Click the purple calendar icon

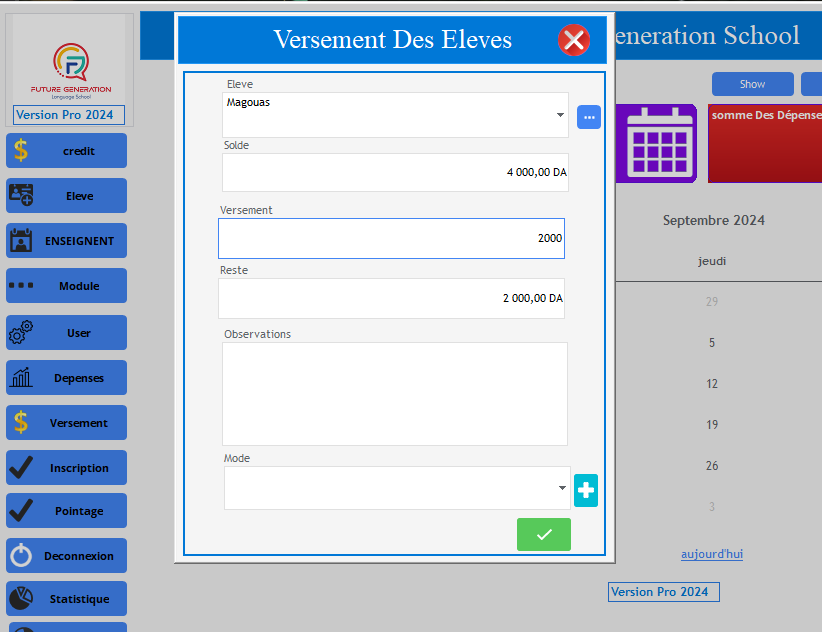[x=656, y=143]
